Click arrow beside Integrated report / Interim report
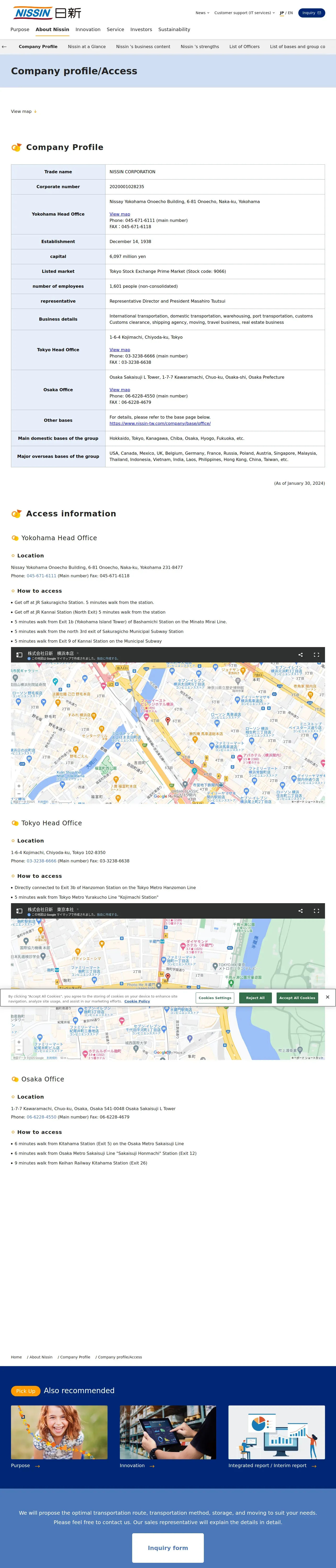336x1568 pixels. coord(314,1466)
